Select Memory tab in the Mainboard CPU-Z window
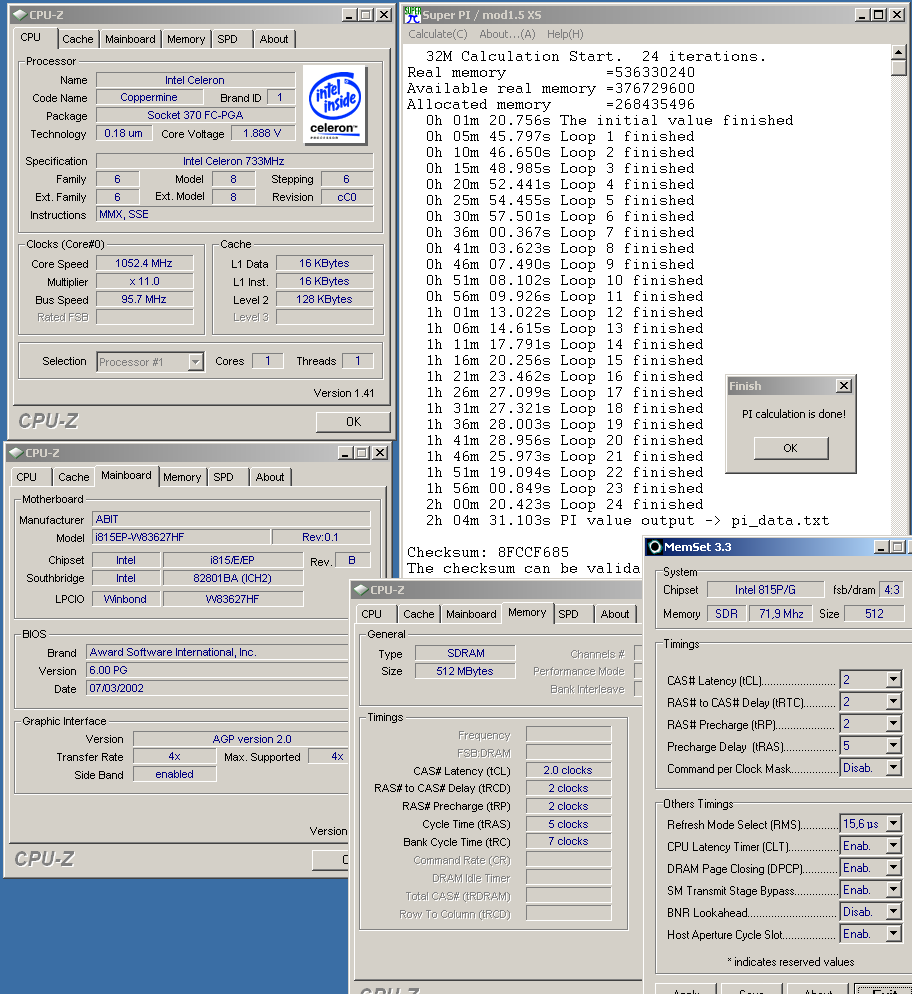The height and width of the screenshot is (994, 912). click(x=182, y=477)
